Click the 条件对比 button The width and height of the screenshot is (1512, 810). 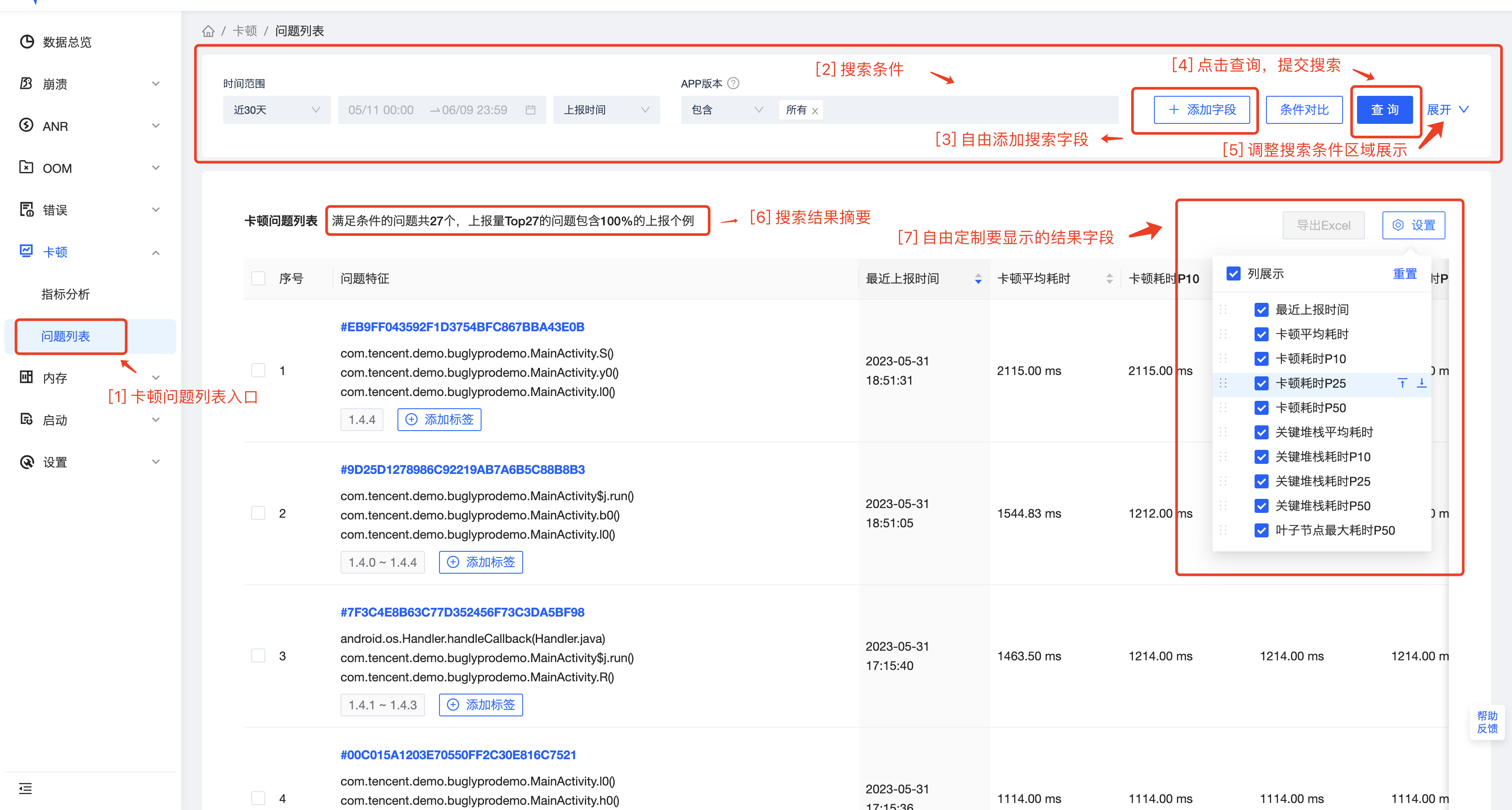click(x=1304, y=110)
